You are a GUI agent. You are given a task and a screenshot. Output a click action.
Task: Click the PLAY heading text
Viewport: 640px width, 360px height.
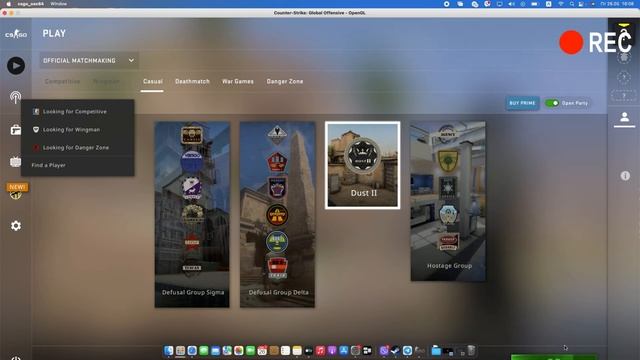point(54,33)
